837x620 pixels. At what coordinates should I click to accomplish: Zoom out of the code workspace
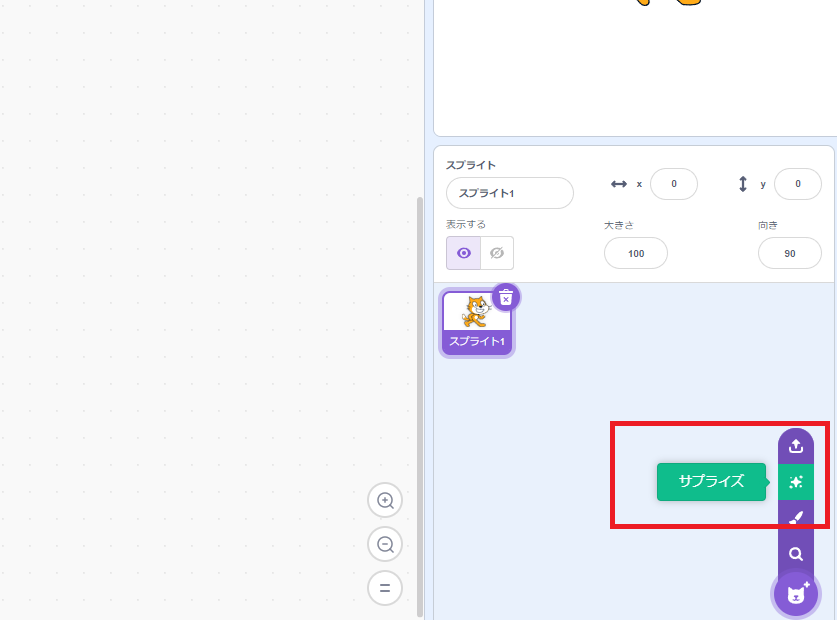[x=385, y=544]
